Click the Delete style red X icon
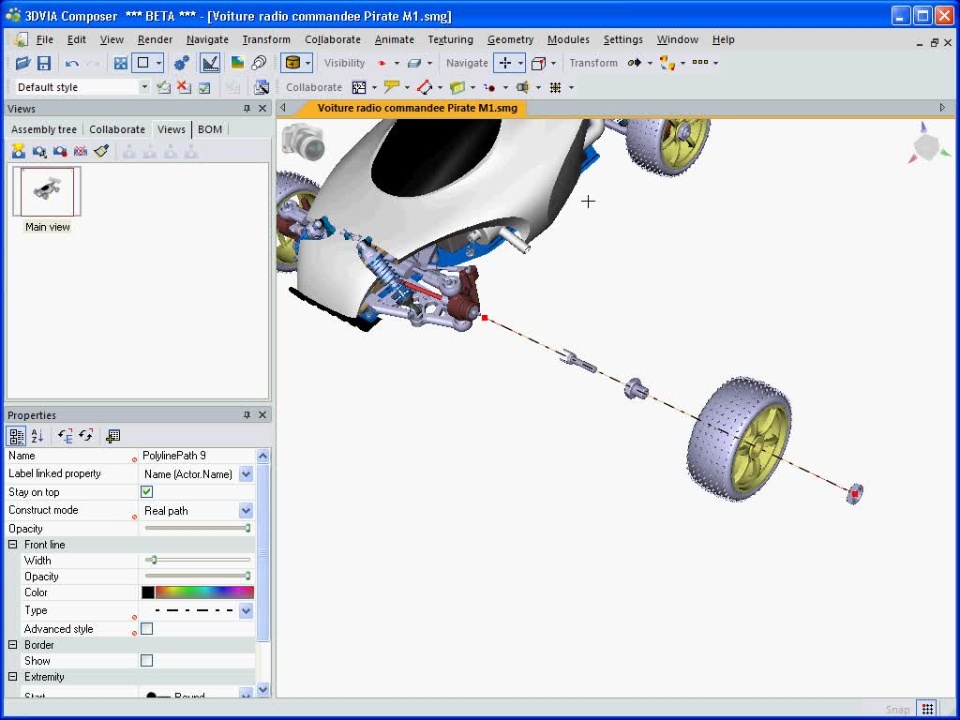Image resolution: width=960 pixels, height=720 pixels. click(x=184, y=88)
